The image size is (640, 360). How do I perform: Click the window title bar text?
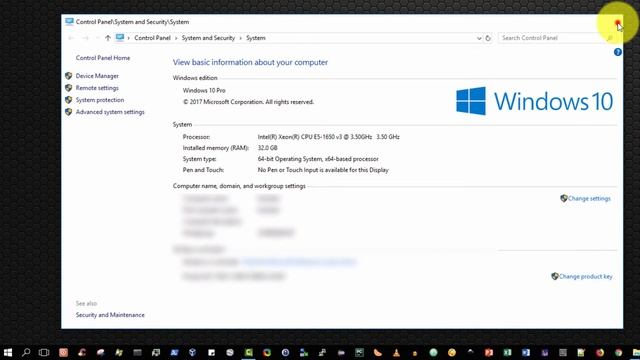coord(132,22)
